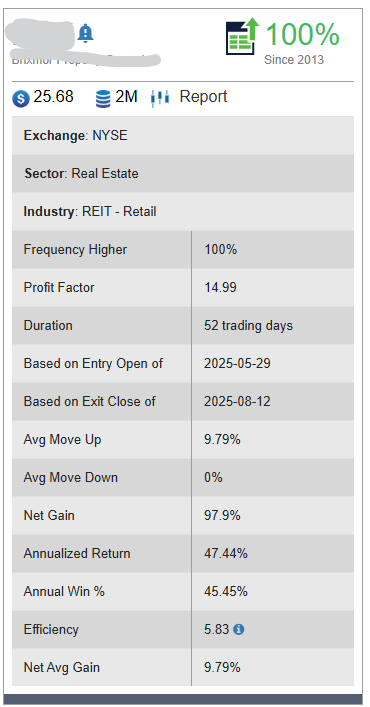Screen dimensions: 370x707
Task: Click the 2M volume value
Action: click(126, 96)
